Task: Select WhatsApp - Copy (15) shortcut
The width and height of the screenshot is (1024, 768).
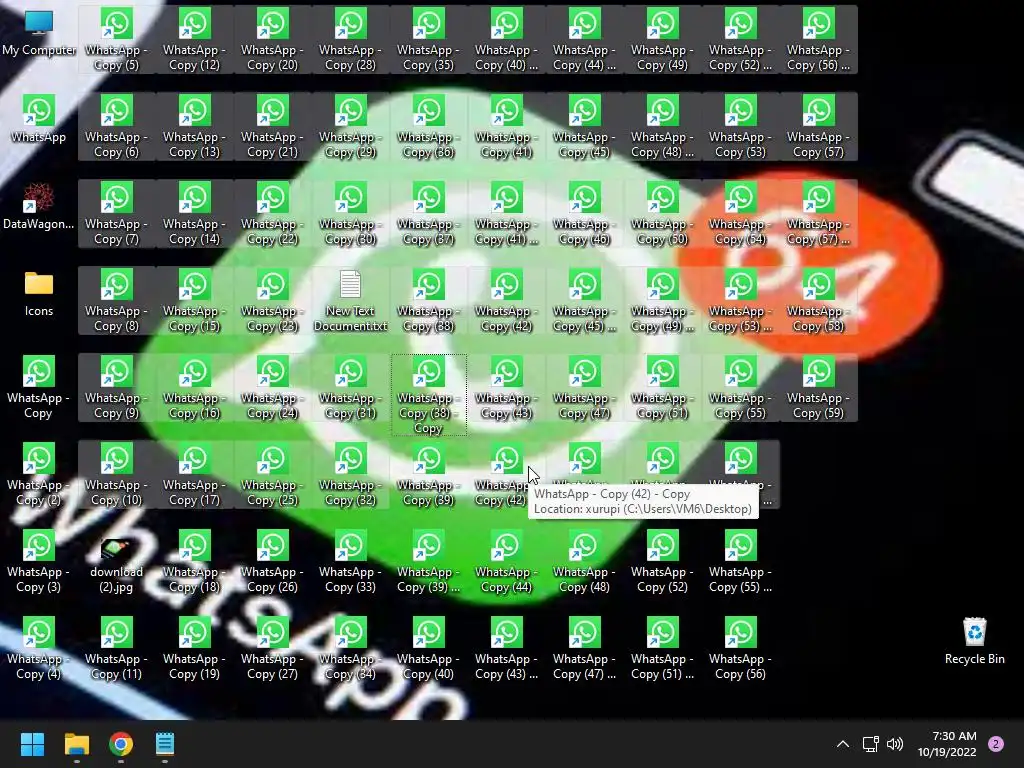Action: pos(194,301)
